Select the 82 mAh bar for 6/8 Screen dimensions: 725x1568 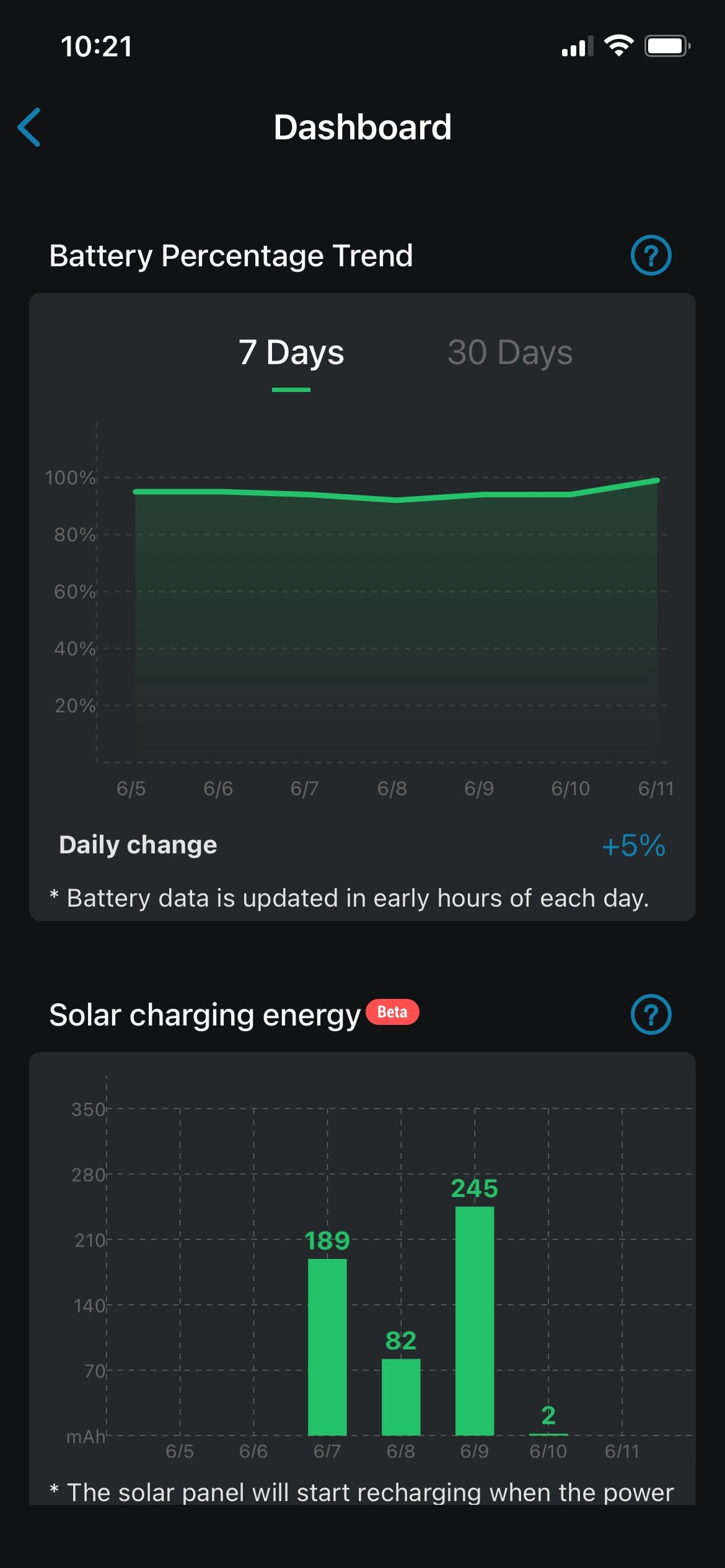[401, 1396]
